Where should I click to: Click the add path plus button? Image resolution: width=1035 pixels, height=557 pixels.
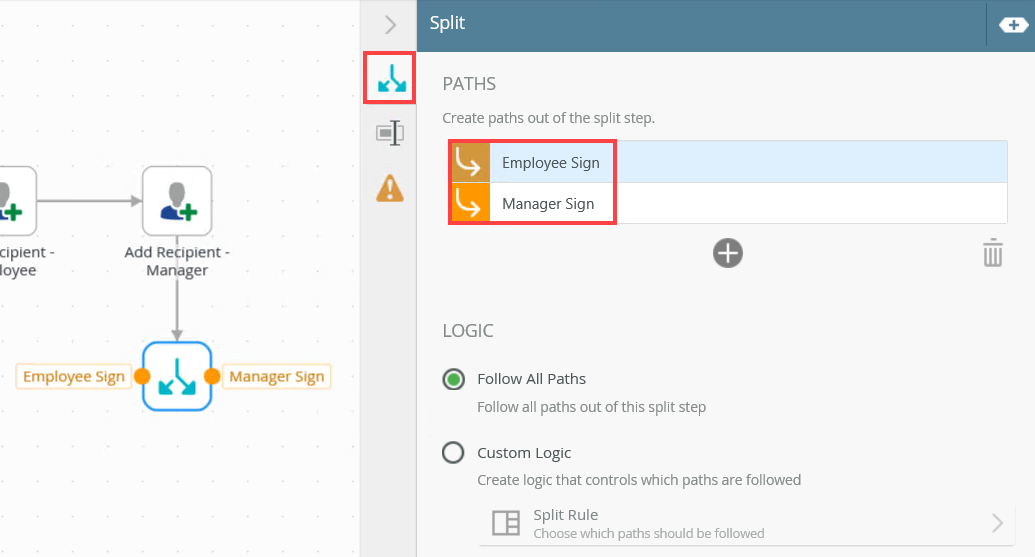click(728, 253)
